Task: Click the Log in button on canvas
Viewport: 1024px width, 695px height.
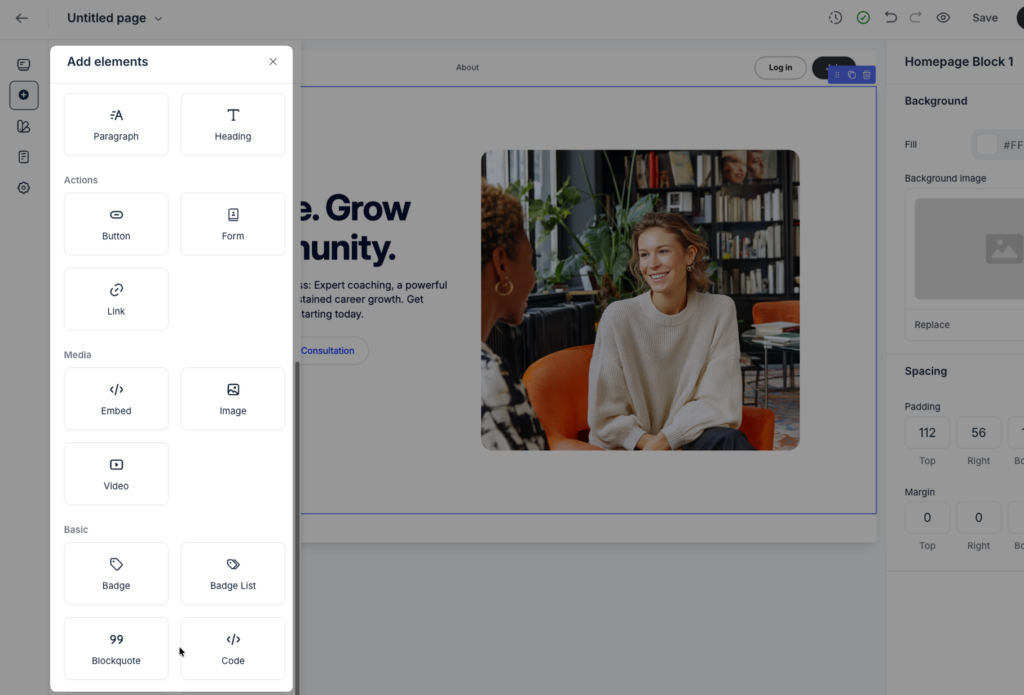Action: coord(780,67)
